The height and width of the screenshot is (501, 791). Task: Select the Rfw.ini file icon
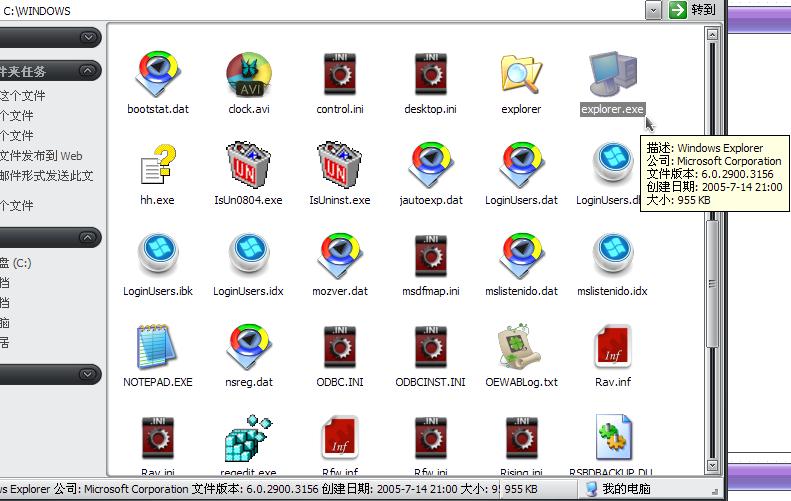pos(430,437)
